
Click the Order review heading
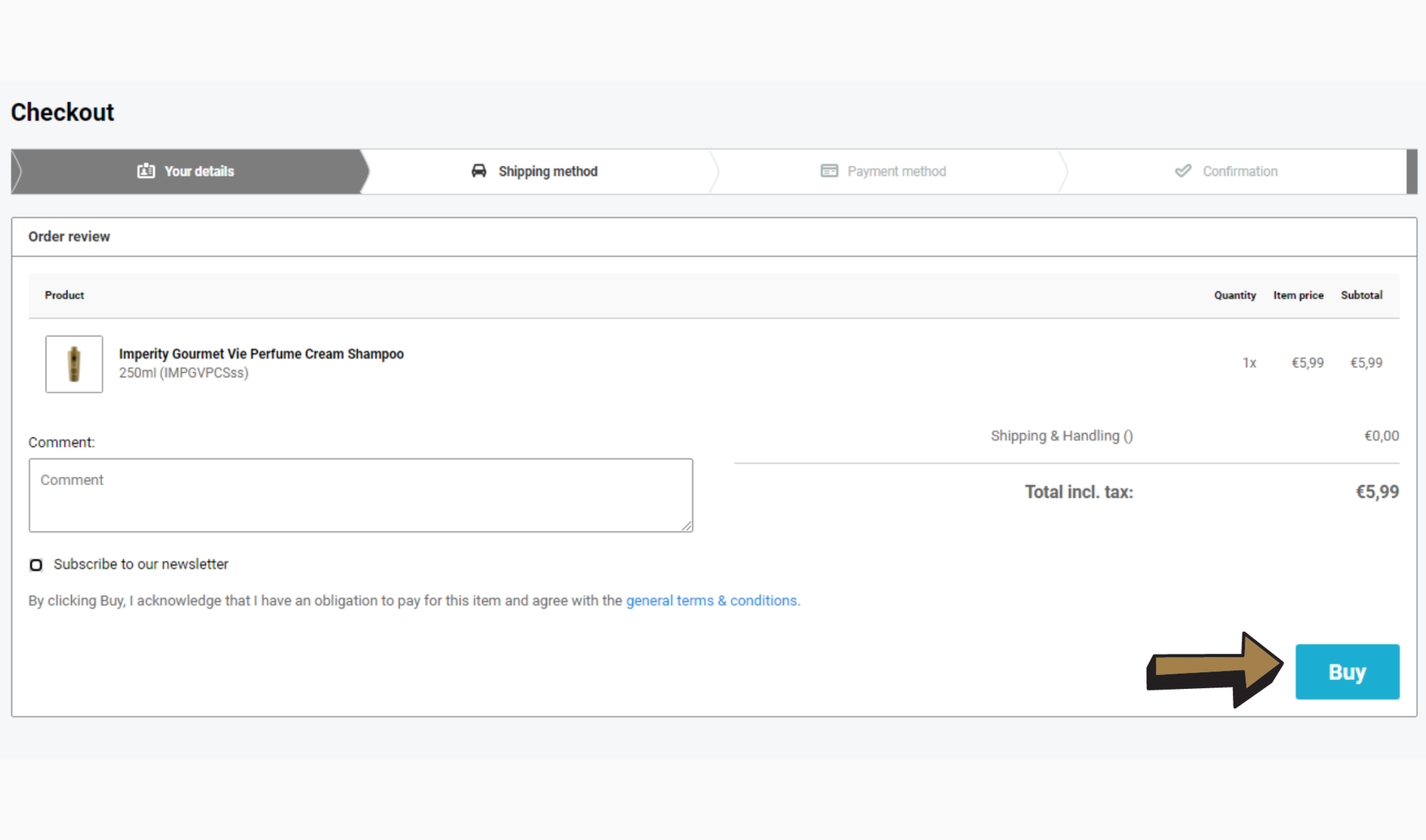69,237
